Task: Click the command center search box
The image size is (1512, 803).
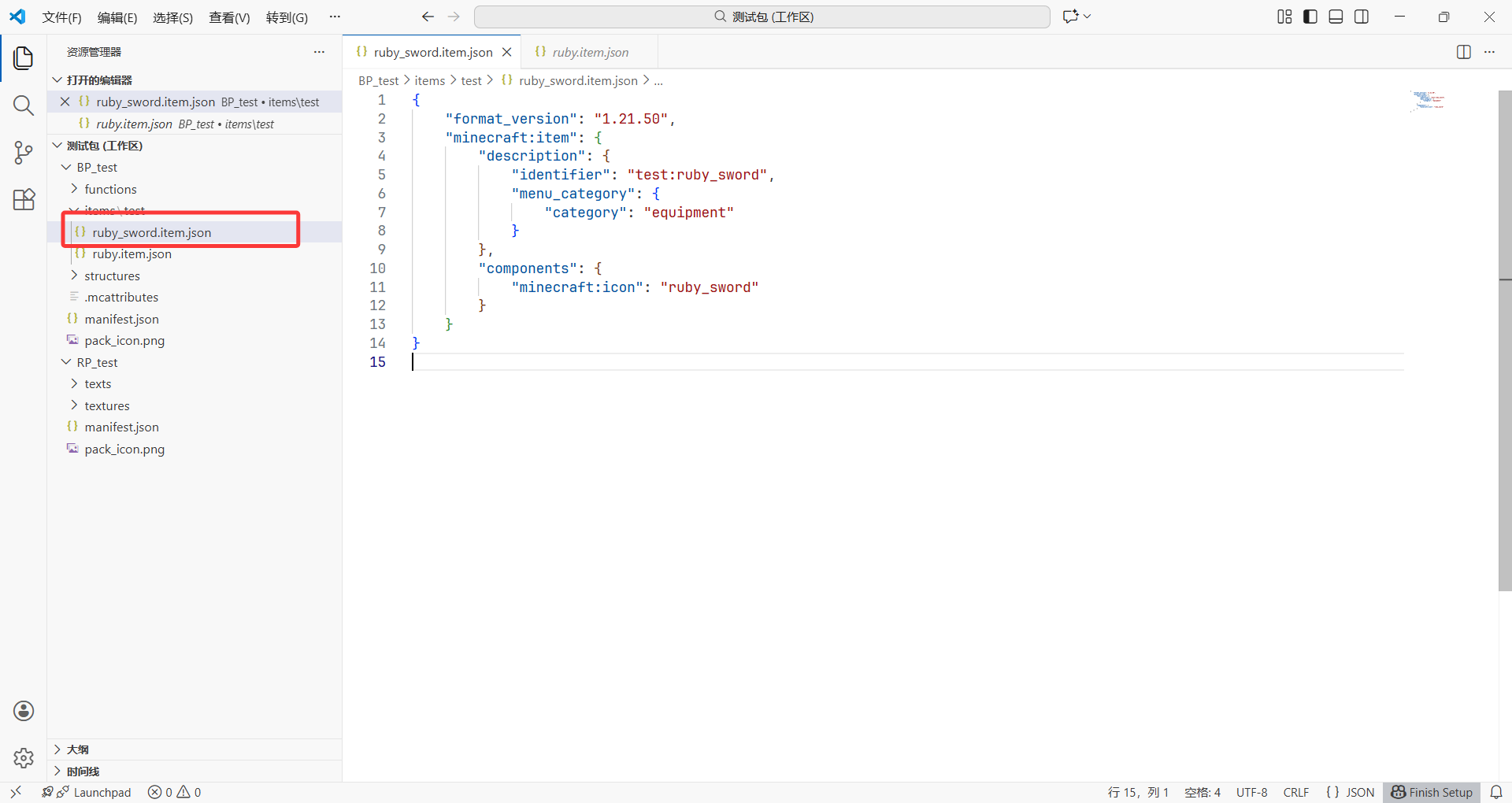Action: point(762,17)
